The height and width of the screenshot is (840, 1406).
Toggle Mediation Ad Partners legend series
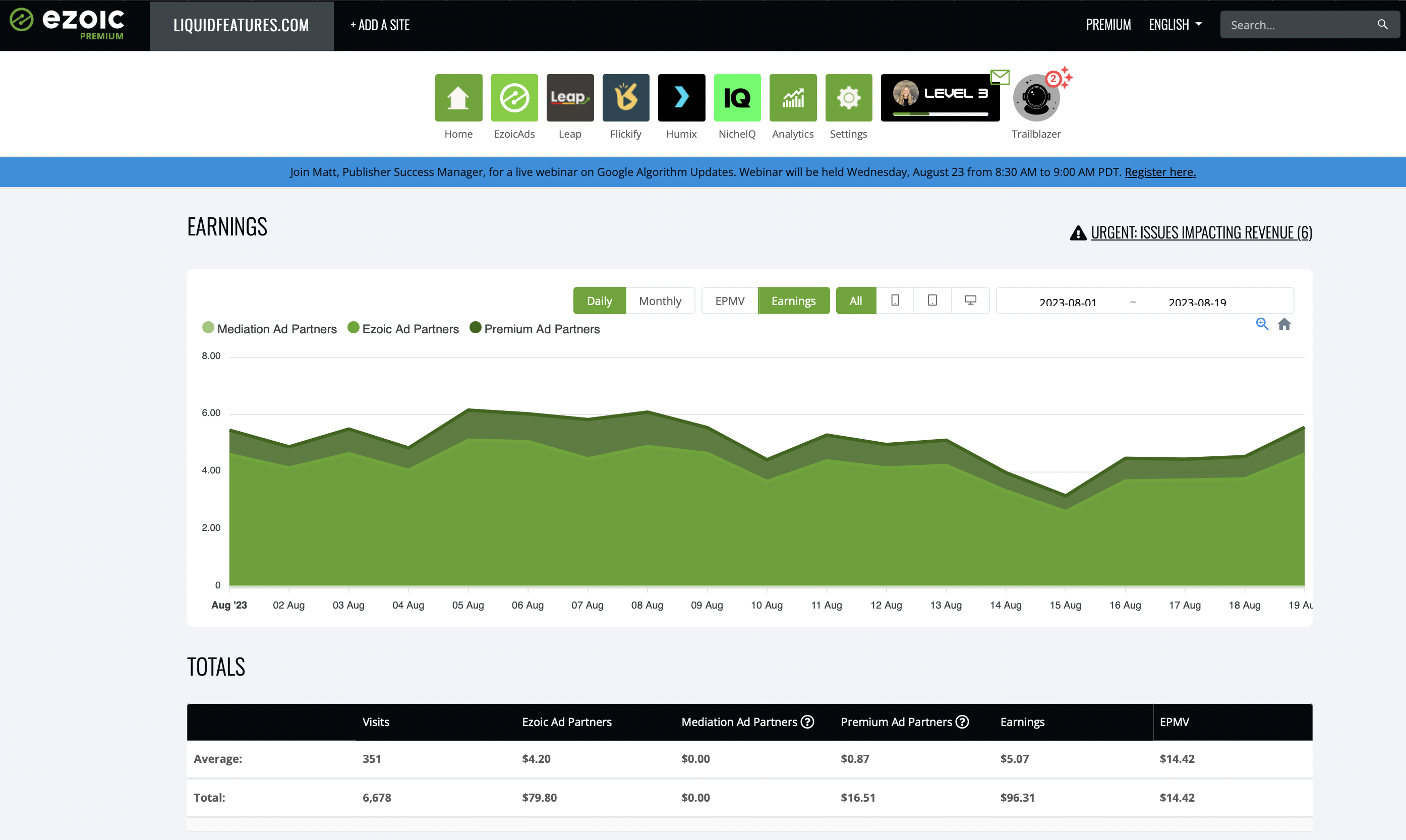(269, 329)
